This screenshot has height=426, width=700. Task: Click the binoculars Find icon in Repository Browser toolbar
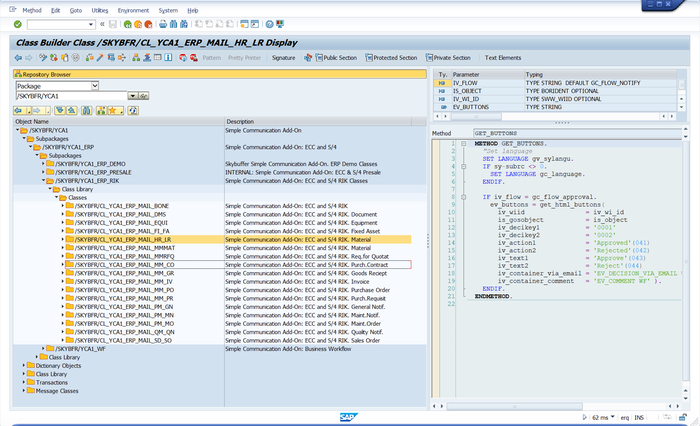pos(87,110)
